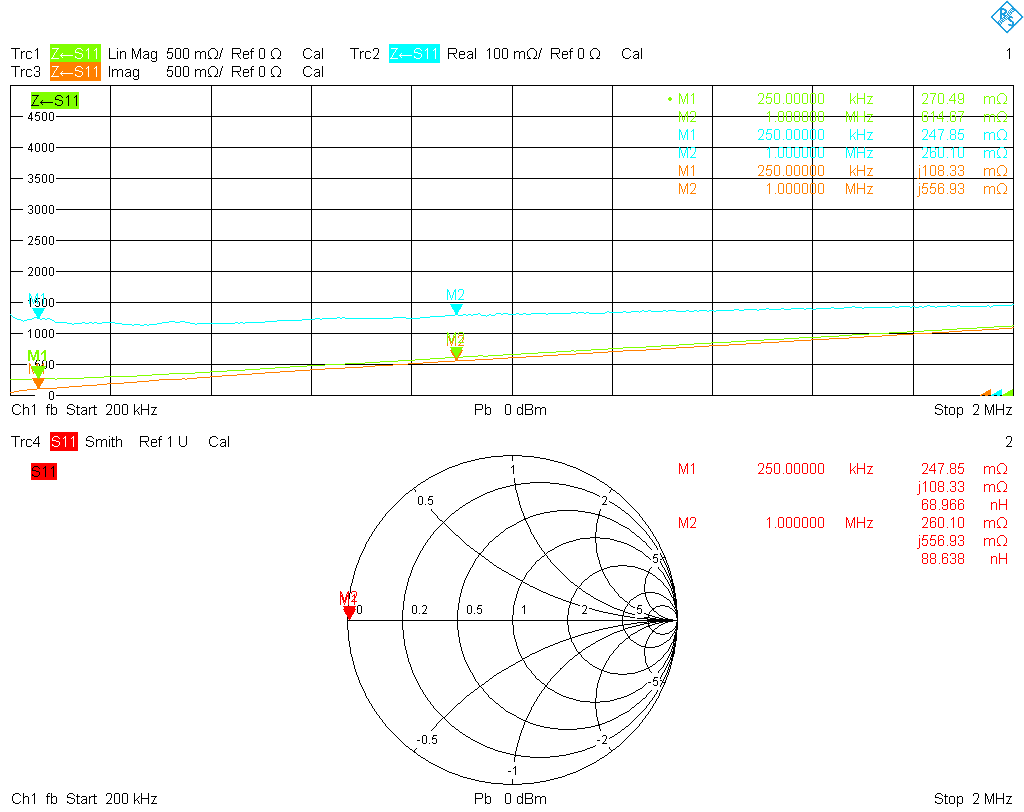
Task: Click first 'Cal' label on Trc1 line
Action: (x=313, y=54)
